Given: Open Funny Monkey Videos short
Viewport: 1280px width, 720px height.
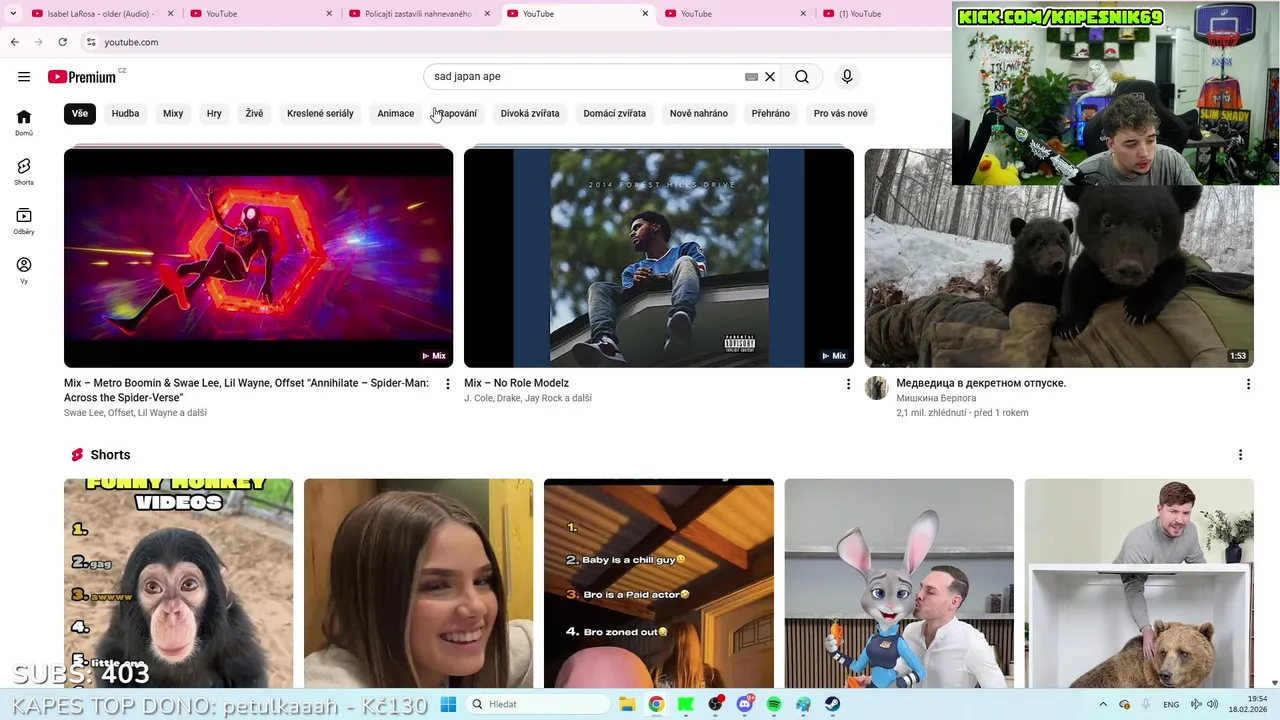Looking at the screenshot, I should [x=179, y=583].
